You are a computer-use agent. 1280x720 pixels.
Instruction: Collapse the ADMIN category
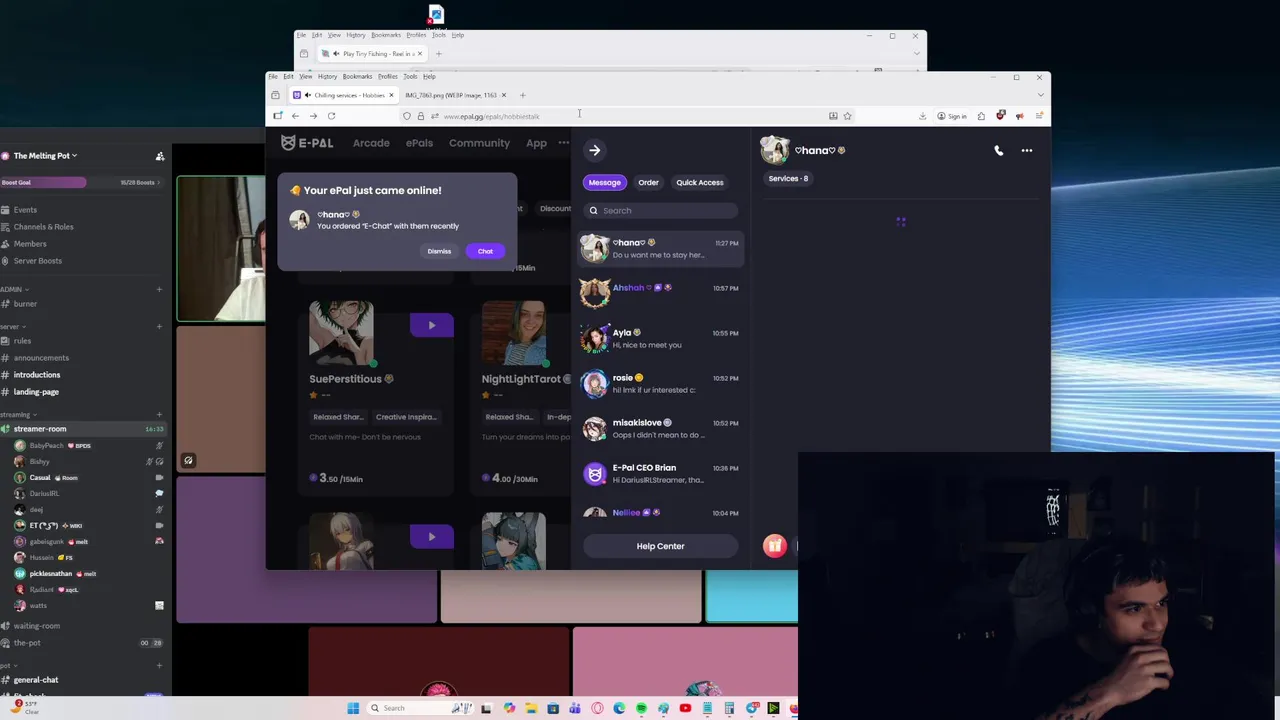(14, 289)
